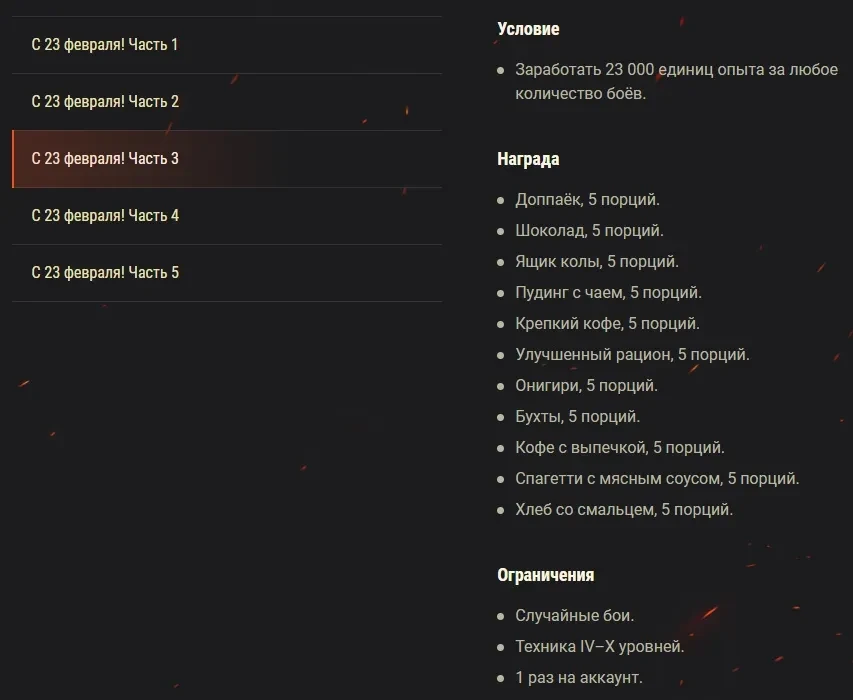Image resolution: width=853 pixels, height=700 pixels.
Task: Click the "Хлеб со смальцем" reward entry
Action: pyautogui.click(x=624, y=510)
